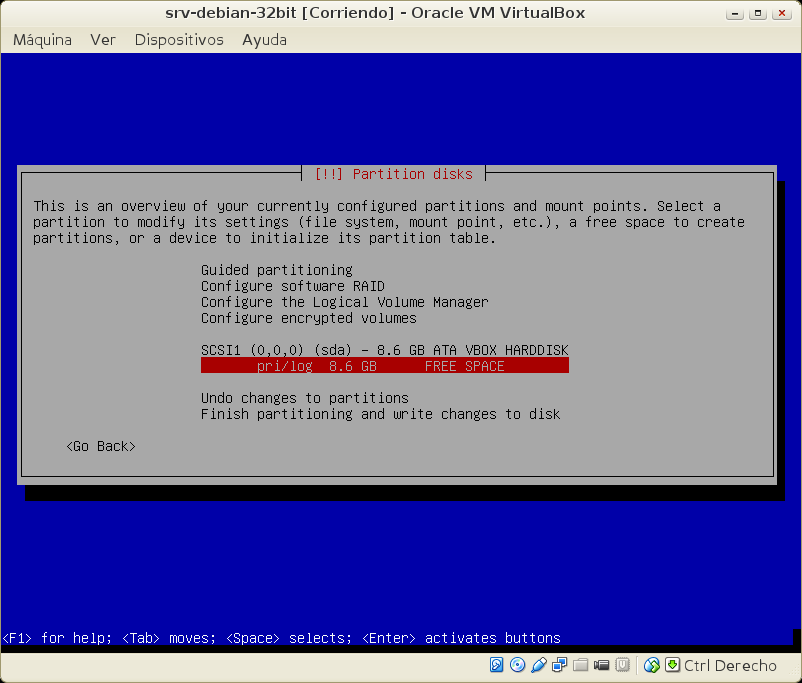Click the keyboard capture arrow icon
Viewport: 802px width, 683px height.
673,665
